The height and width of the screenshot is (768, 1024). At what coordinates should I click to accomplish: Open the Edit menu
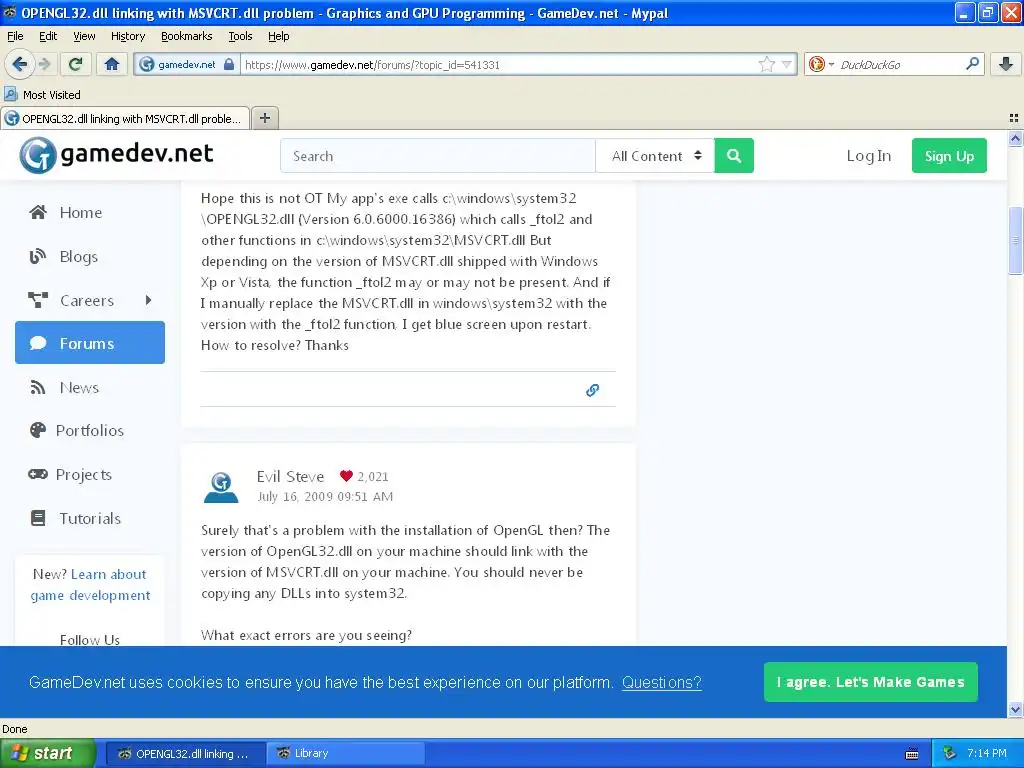(48, 36)
